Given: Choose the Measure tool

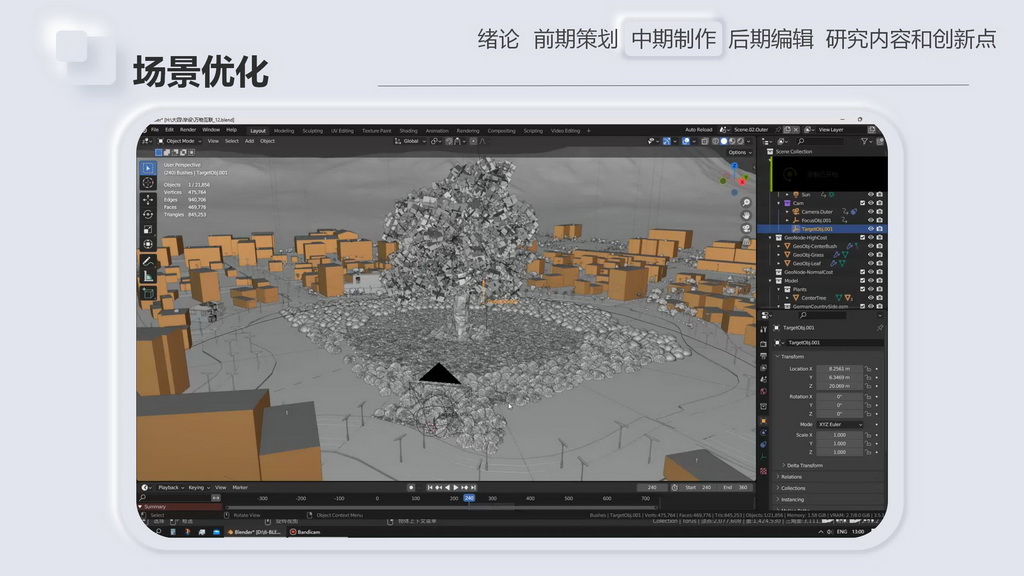Looking at the screenshot, I should click(x=148, y=276).
